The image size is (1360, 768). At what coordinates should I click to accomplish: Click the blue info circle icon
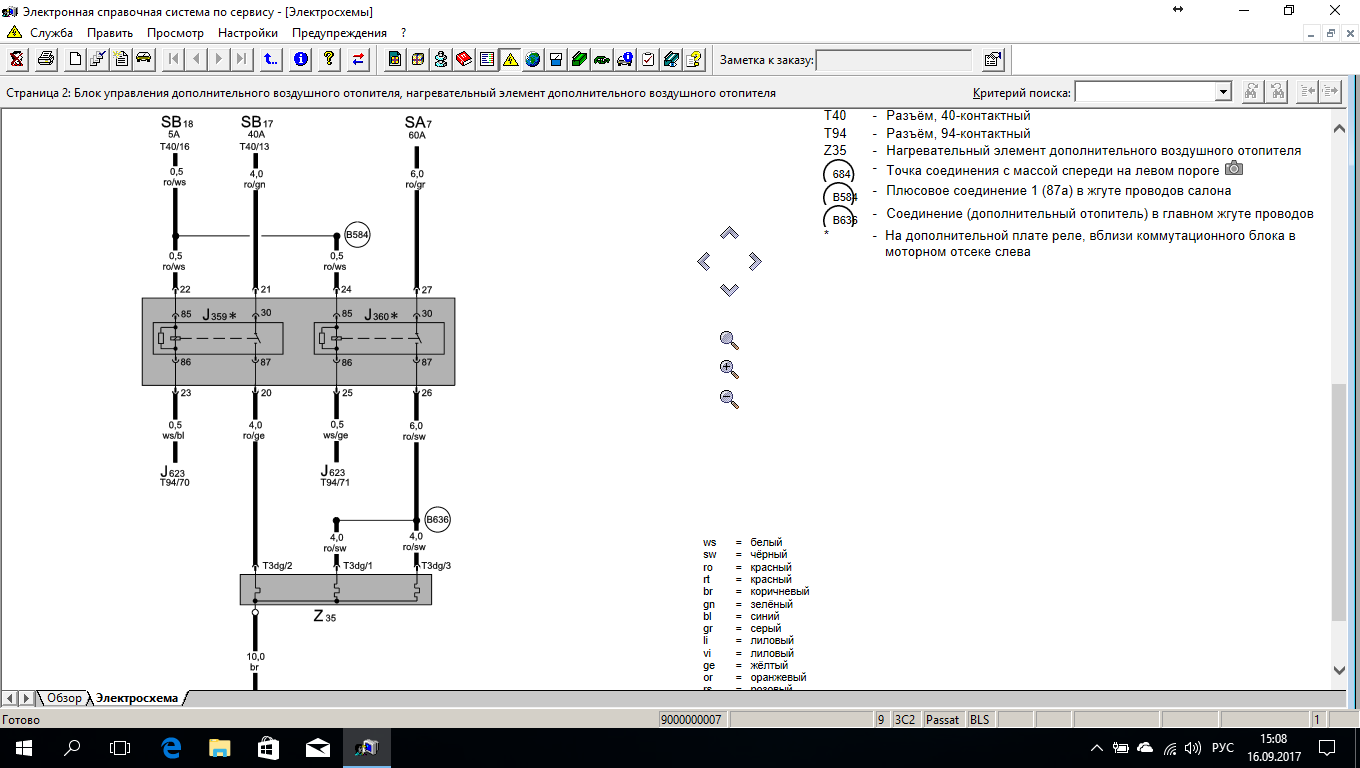pyautogui.click(x=301, y=59)
